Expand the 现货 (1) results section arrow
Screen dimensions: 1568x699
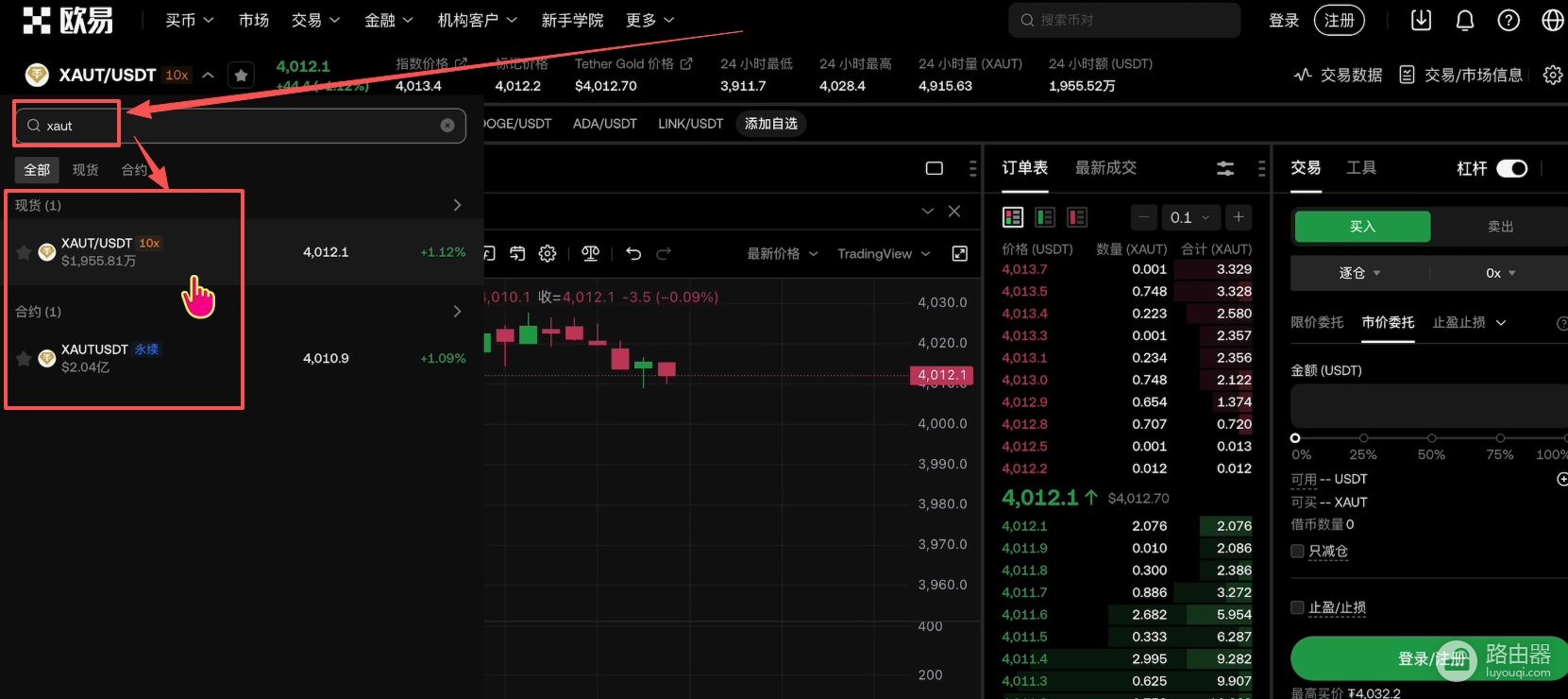457,205
